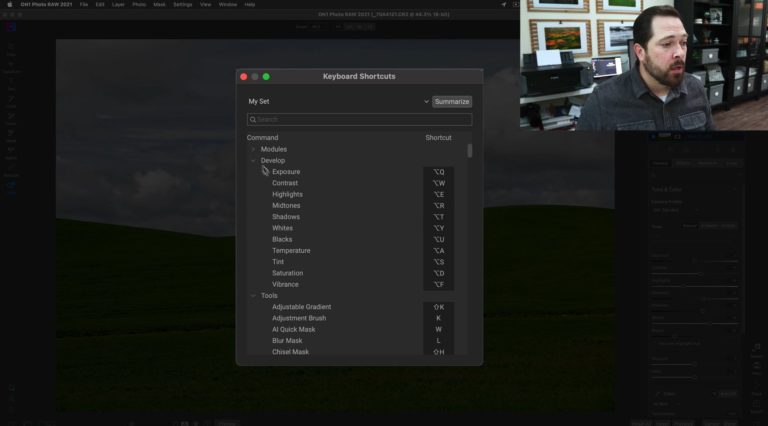The width and height of the screenshot is (768, 426).
Task: Edit the Blur Mask shortcut cell L
Action: (x=438, y=341)
